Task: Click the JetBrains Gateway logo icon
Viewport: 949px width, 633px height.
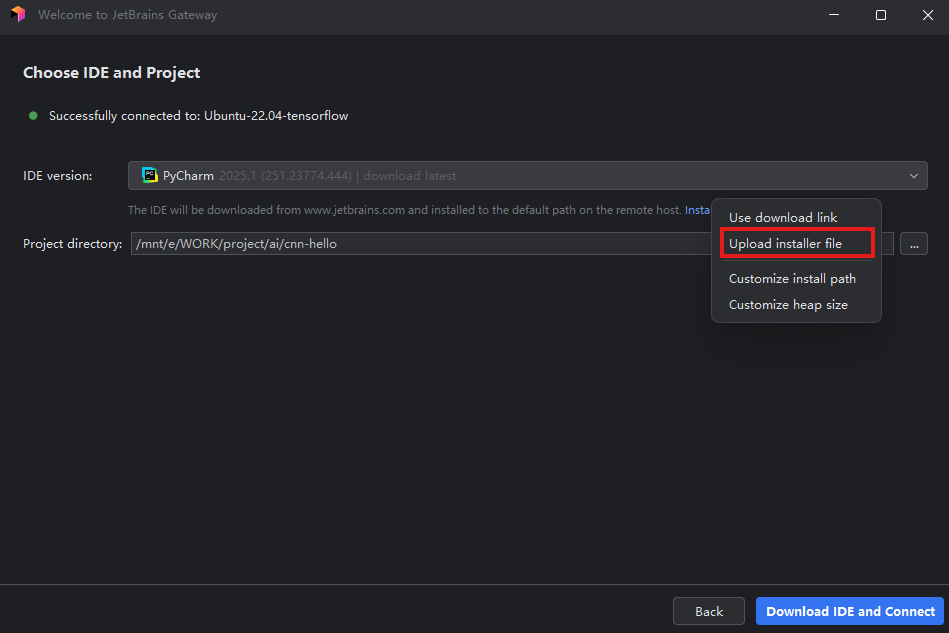Action: pos(18,14)
